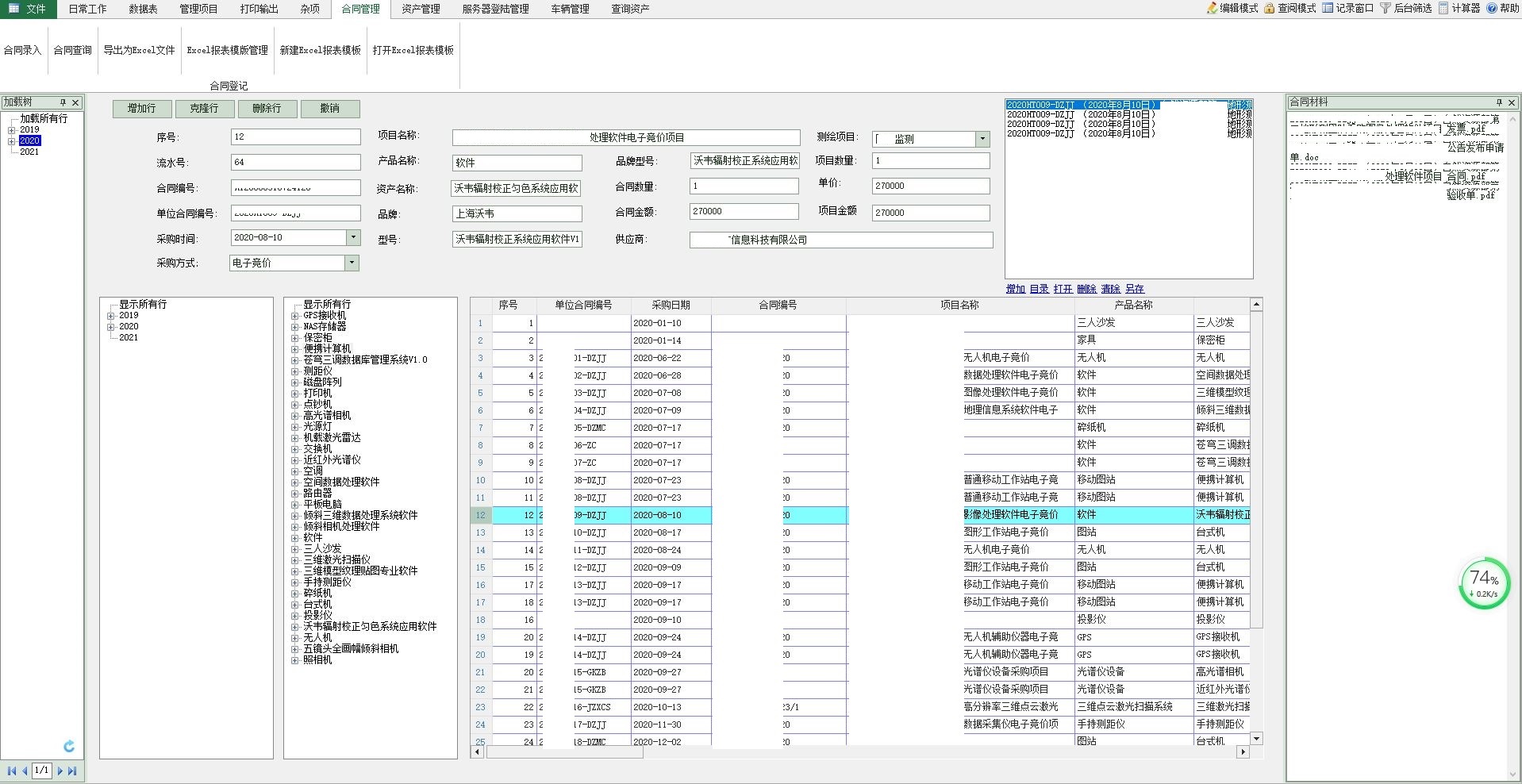The height and width of the screenshot is (784, 1522).
Task: Click the 清除 link
Action: tap(1111, 289)
